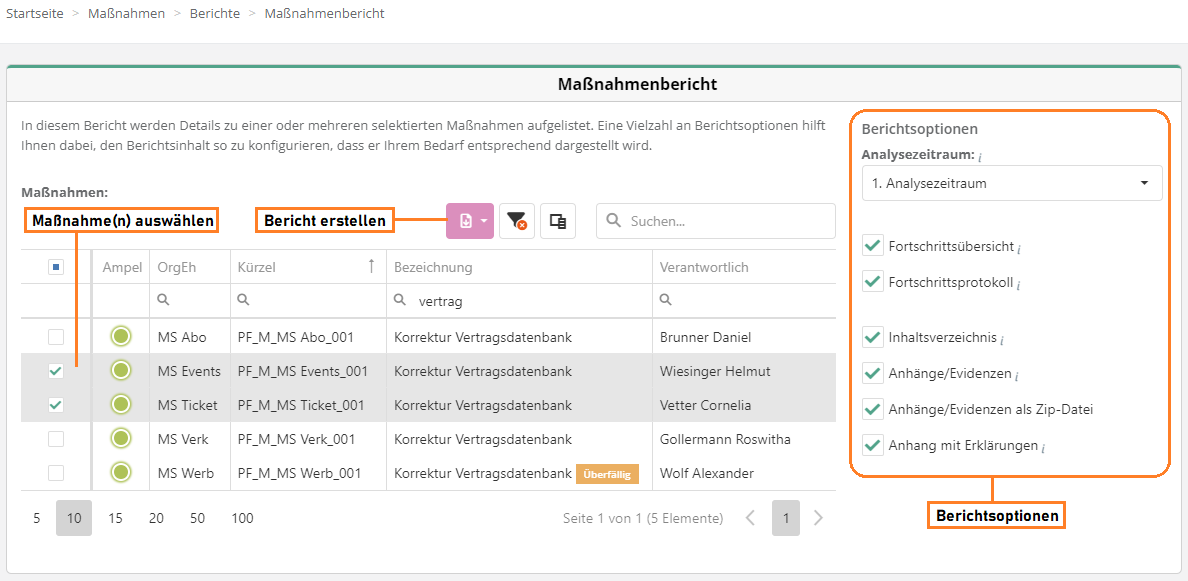The image size is (1188, 581).
Task: Open the column chooser icon
Action: 558,221
